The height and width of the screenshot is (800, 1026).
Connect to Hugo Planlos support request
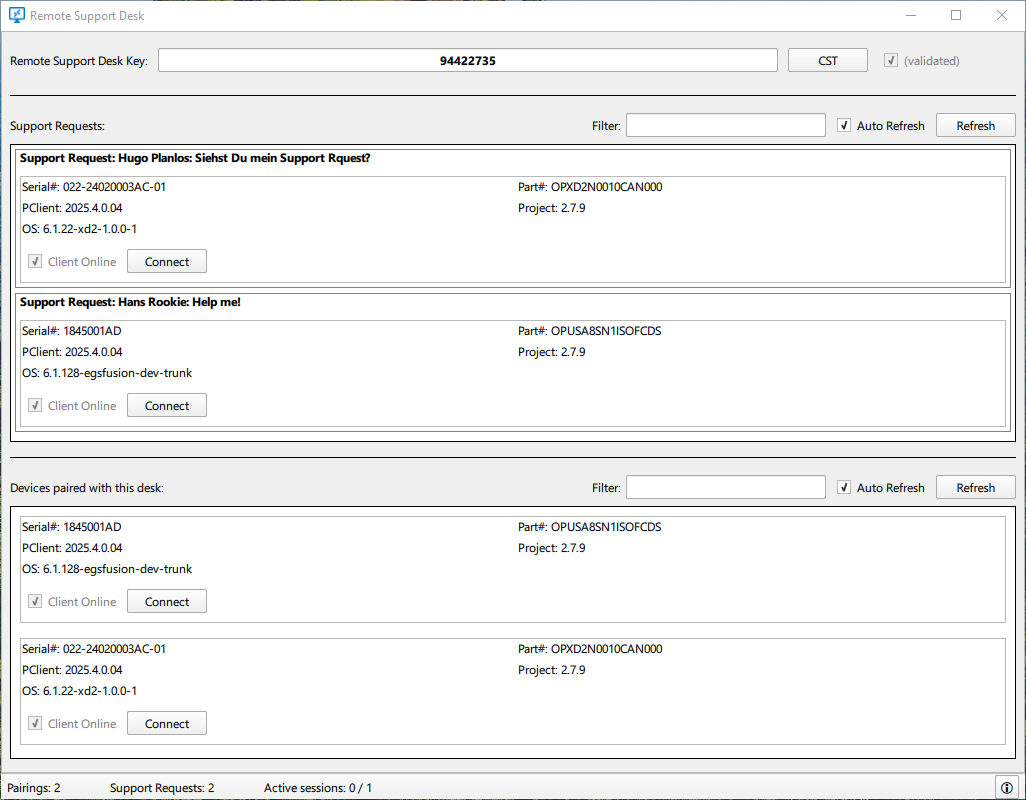tap(167, 261)
